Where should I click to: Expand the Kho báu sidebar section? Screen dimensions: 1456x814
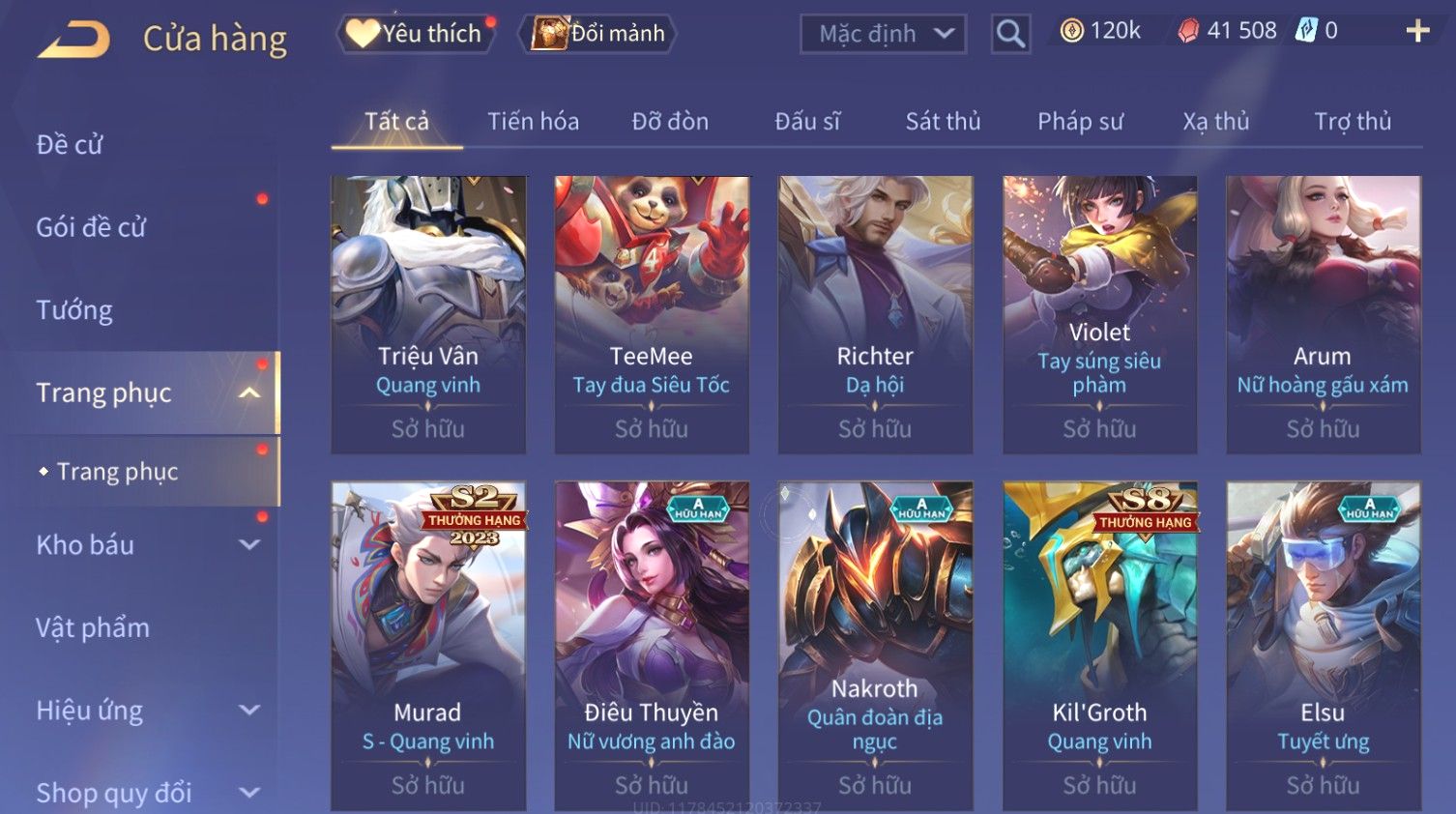click(x=249, y=545)
